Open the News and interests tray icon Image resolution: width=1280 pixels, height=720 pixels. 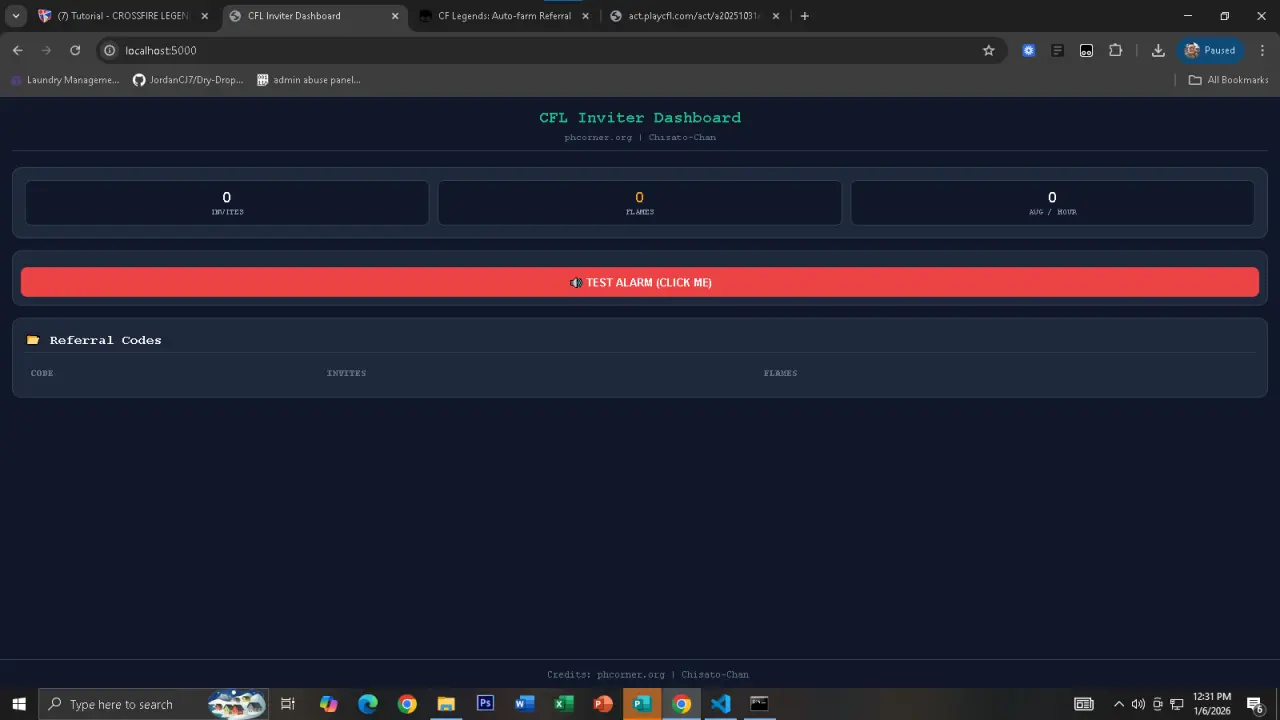1084,704
